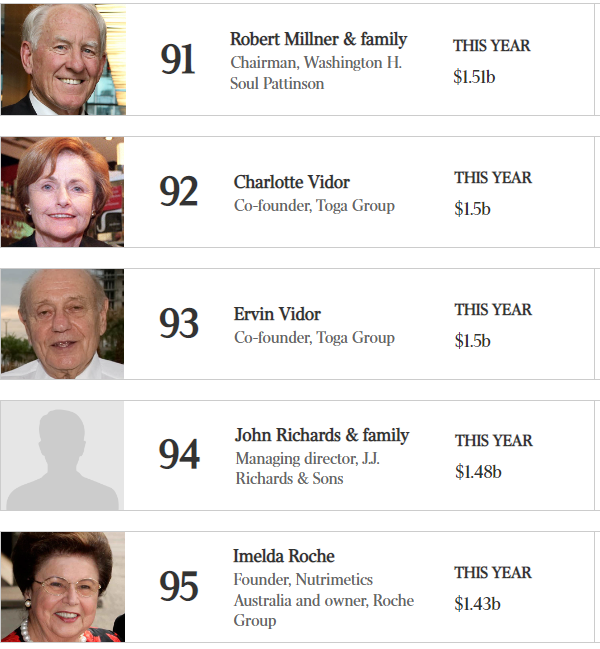
Task: Open Imelda Roche's portrait photo
Action: [x=63, y=587]
